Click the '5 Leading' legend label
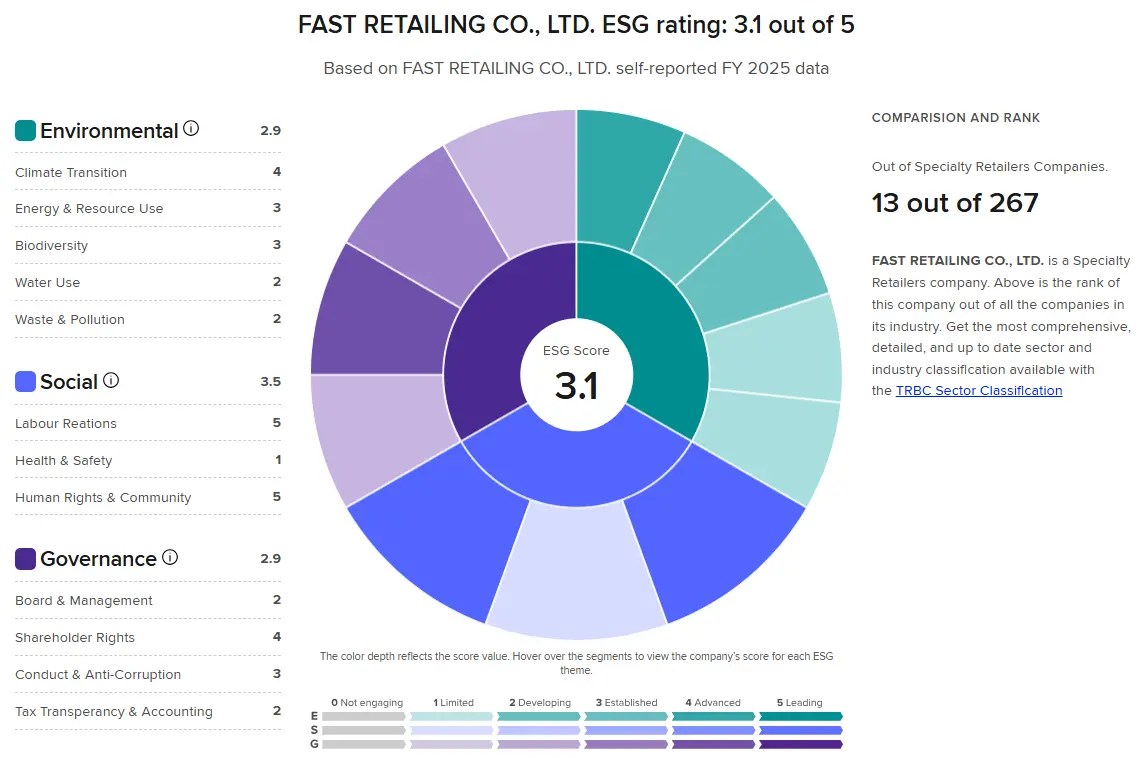The image size is (1148, 758). (x=799, y=702)
